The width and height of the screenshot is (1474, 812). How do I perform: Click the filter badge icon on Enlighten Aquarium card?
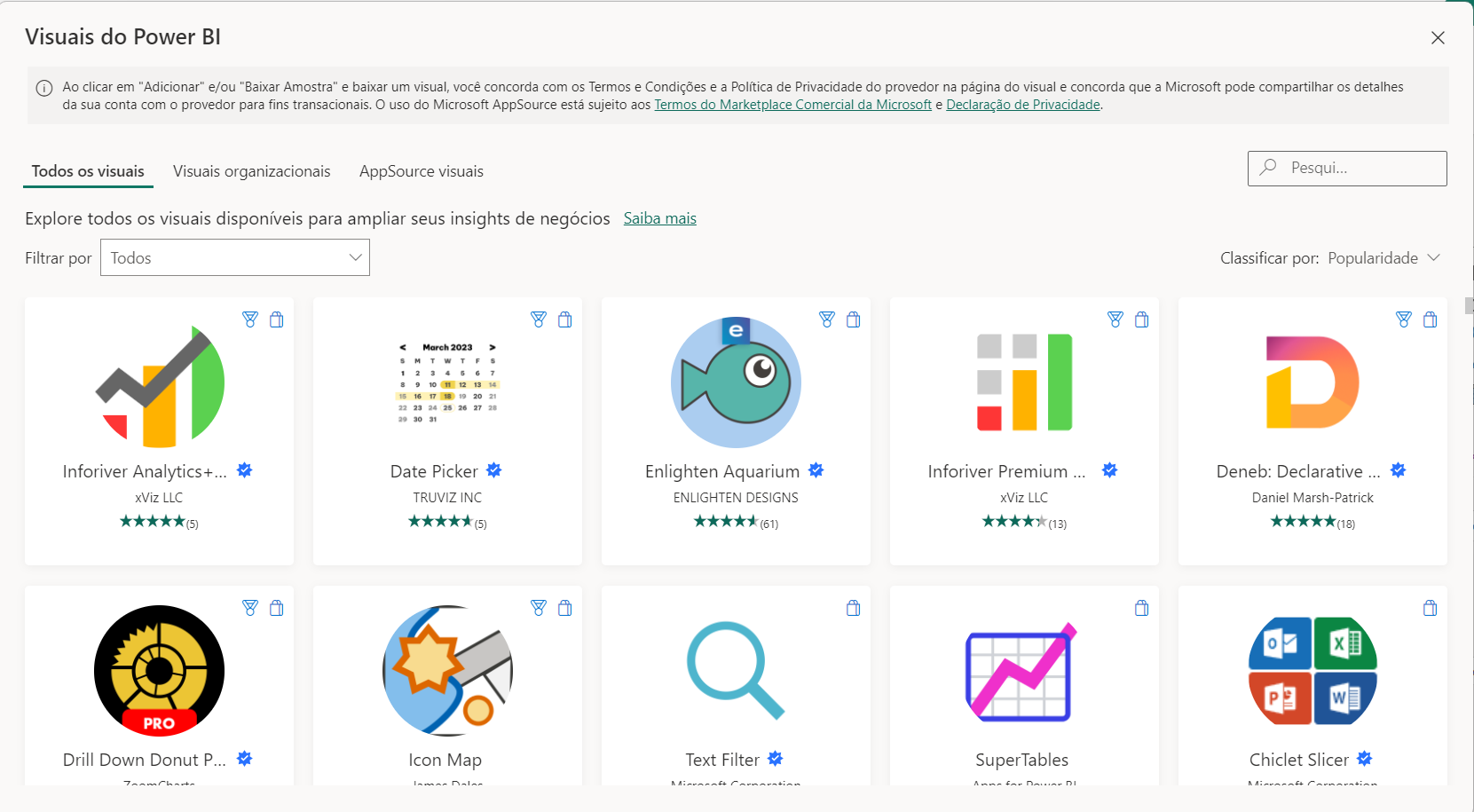point(827,319)
